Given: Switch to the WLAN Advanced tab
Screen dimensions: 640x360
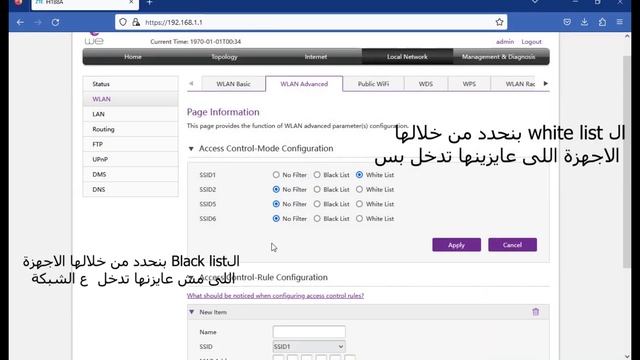Looking at the screenshot, I should coord(304,84).
